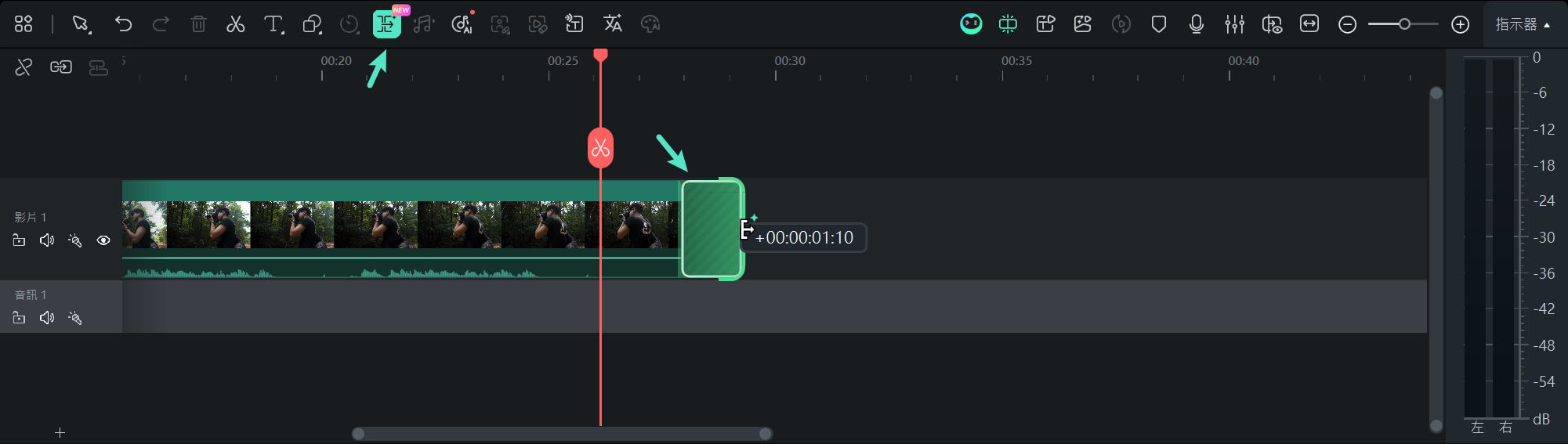Click the undo arrow

(123, 24)
